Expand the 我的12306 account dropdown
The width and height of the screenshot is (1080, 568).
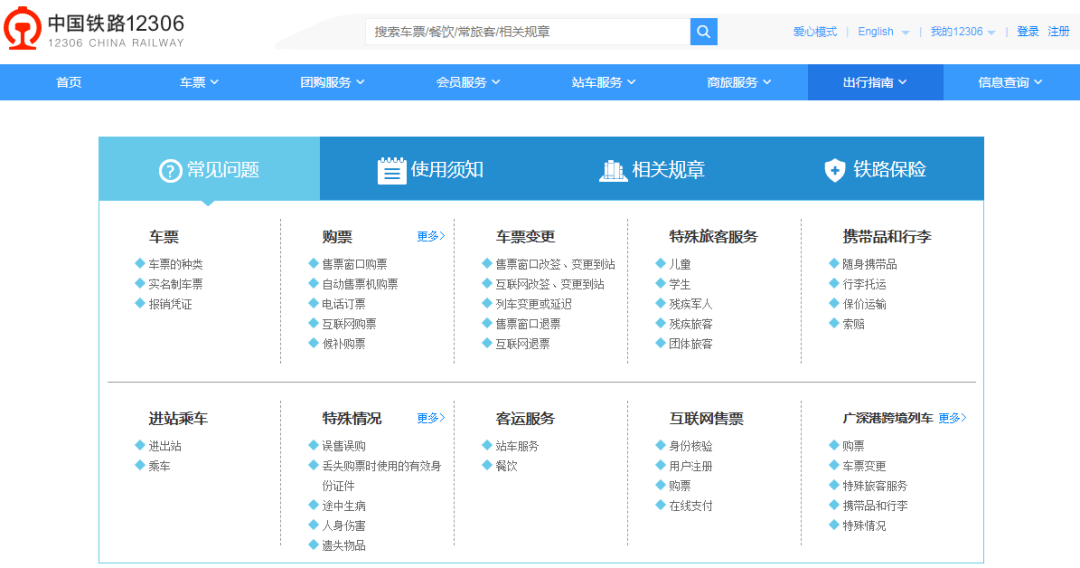click(962, 32)
